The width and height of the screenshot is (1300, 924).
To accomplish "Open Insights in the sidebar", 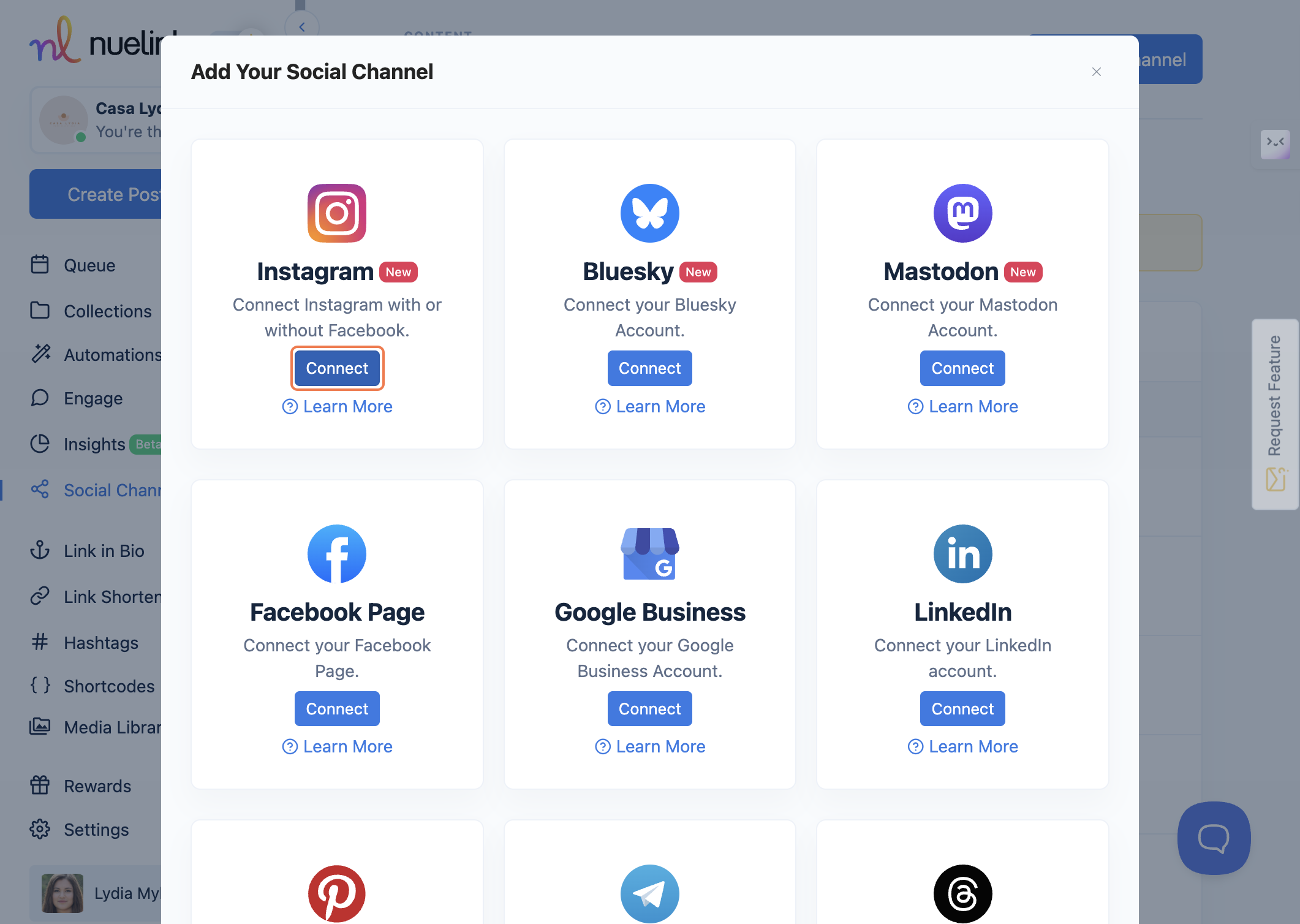I will [94, 444].
